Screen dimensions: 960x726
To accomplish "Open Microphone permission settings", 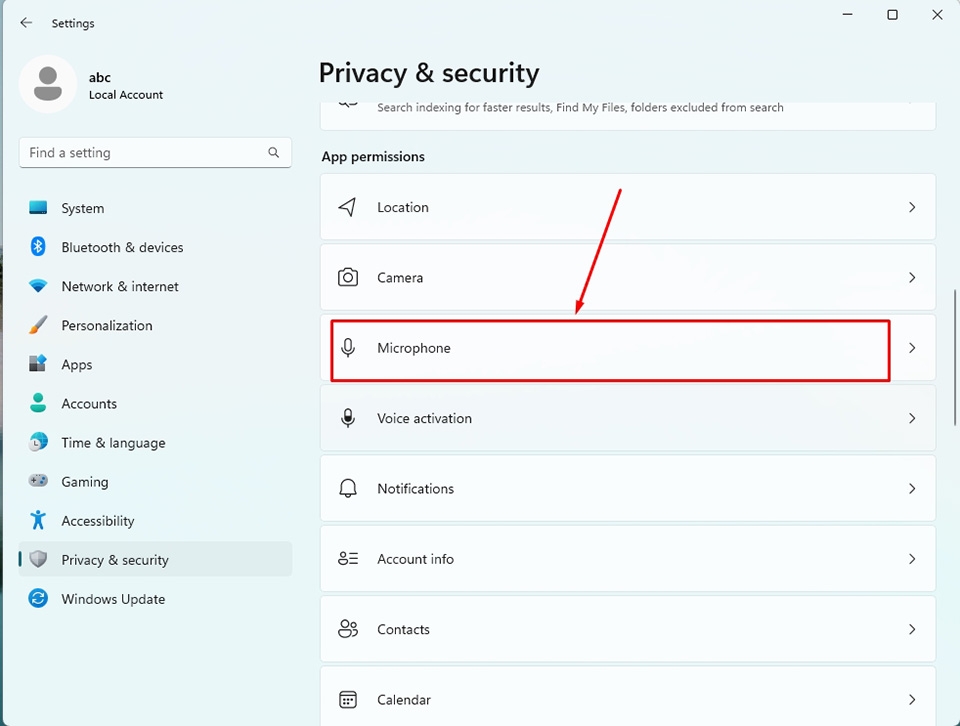I will click(628, 348).
